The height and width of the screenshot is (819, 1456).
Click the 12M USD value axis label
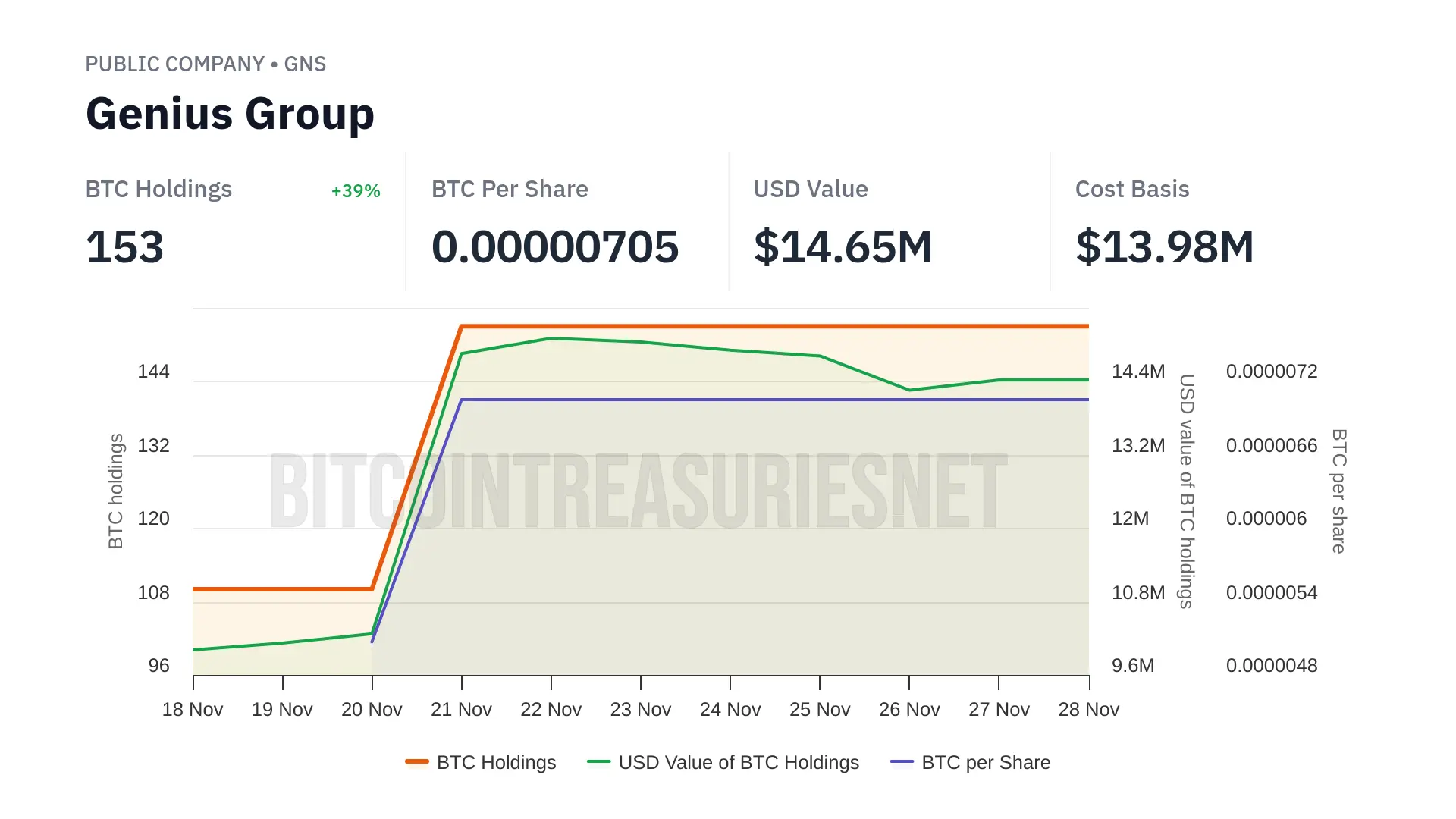1130,519
